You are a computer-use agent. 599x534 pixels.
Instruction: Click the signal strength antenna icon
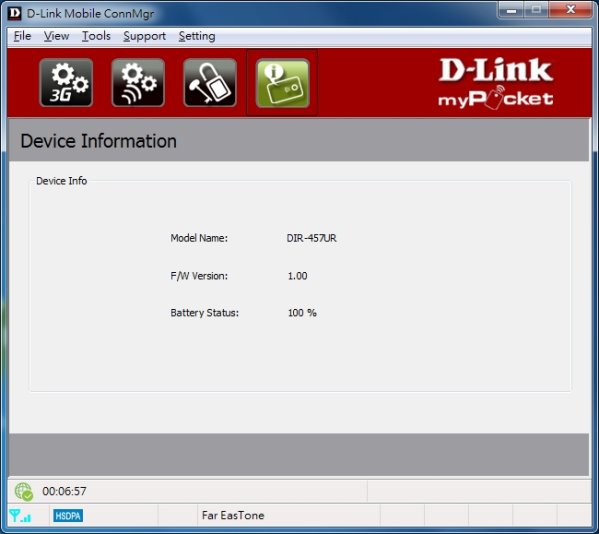20,516
